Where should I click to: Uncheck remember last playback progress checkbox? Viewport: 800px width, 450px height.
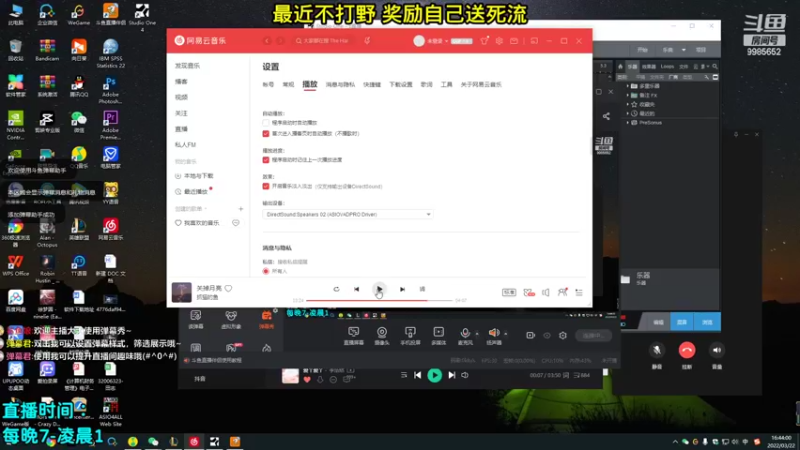(x=266, y=160)
